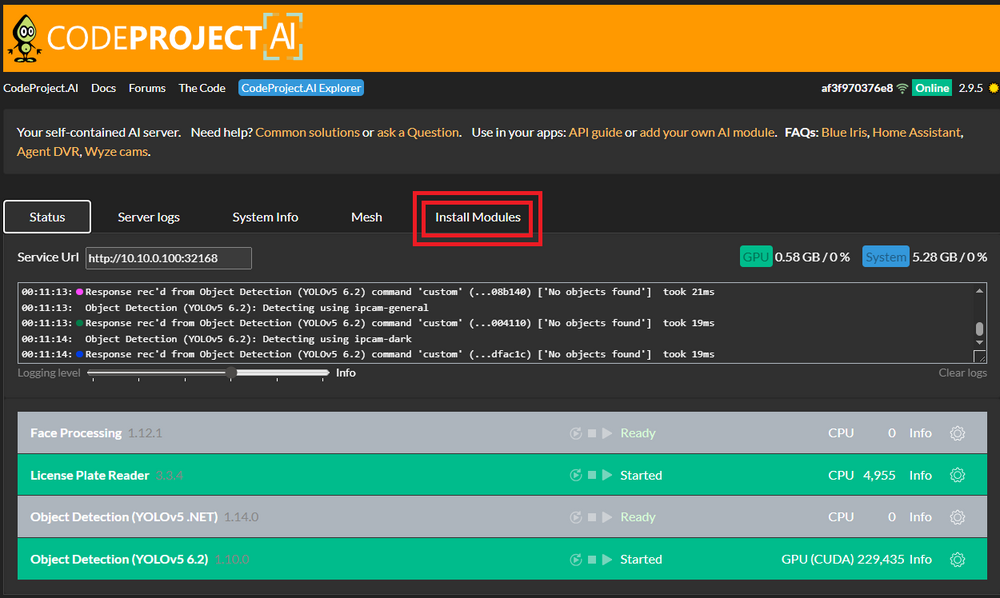1000x598 pixels.
Task: Click the log scrollbar down arrow
Action: (x=979, y=343)
